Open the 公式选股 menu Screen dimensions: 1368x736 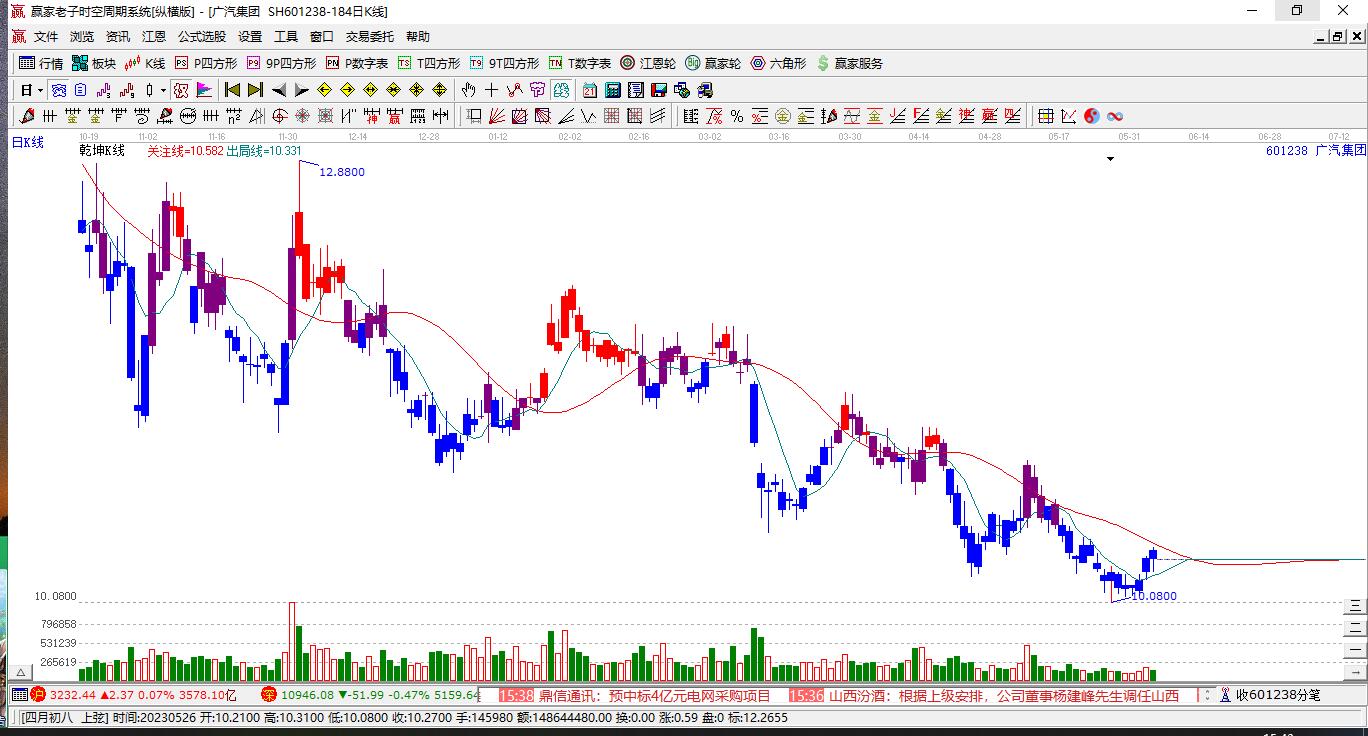202,37
